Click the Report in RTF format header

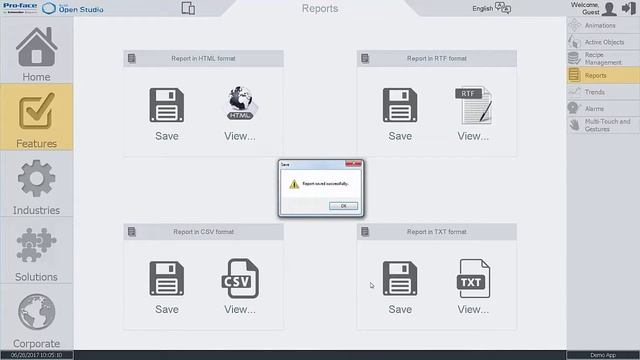click(436, 58)
